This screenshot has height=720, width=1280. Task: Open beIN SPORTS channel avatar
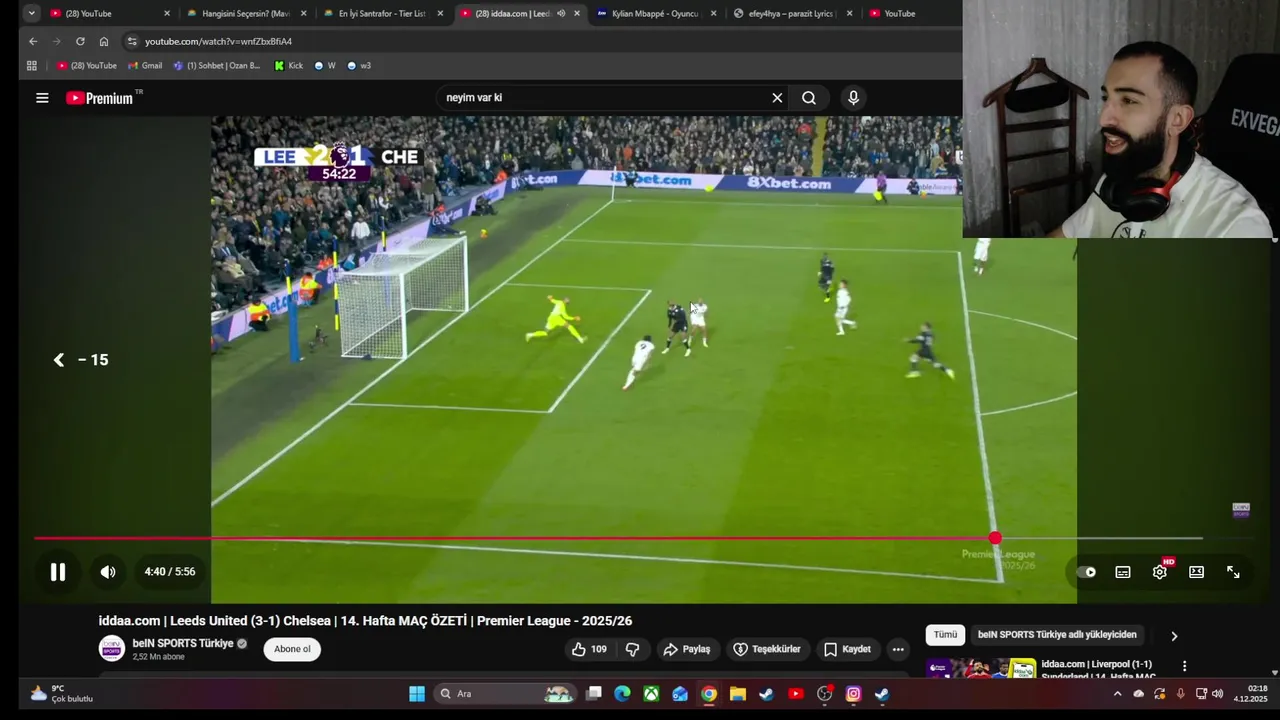(x=112, y=648)
